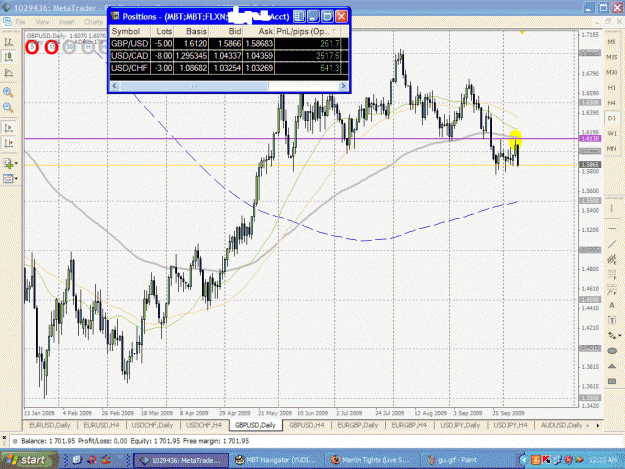
Task: Select the vertical line drawing tool
Action: coord(612,210)
